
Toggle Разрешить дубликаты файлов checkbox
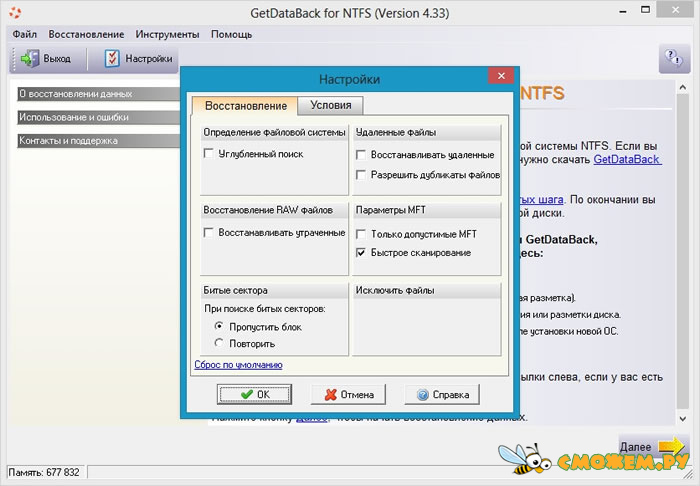pyautogui.click(x=361, y=174)
